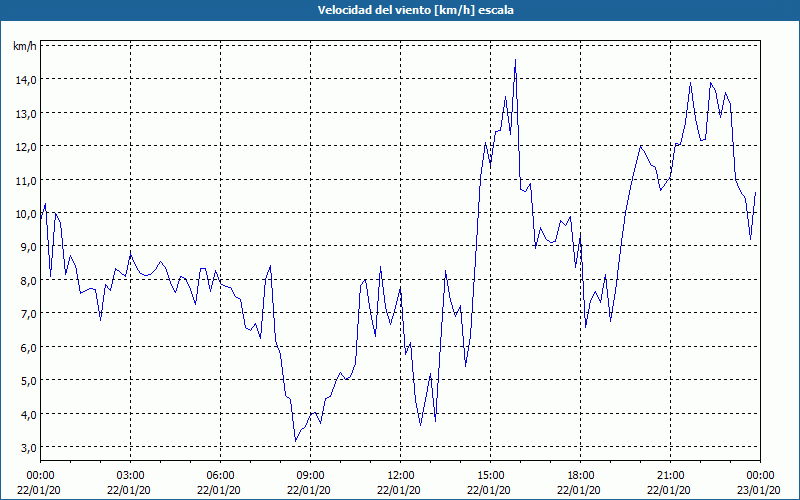Click the 10,0 y-axis value
Image resolution: width=800 pixels, height=500 pixels.
[26, 213]
